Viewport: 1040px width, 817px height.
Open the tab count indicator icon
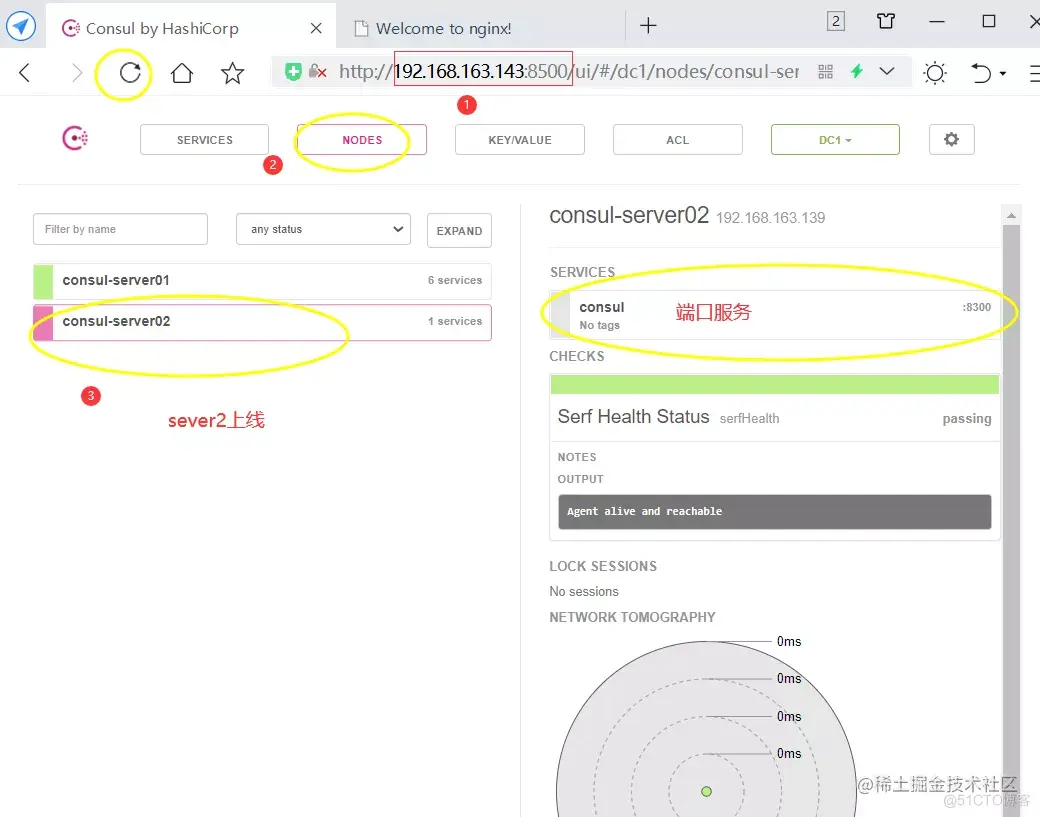coord(836,21)
